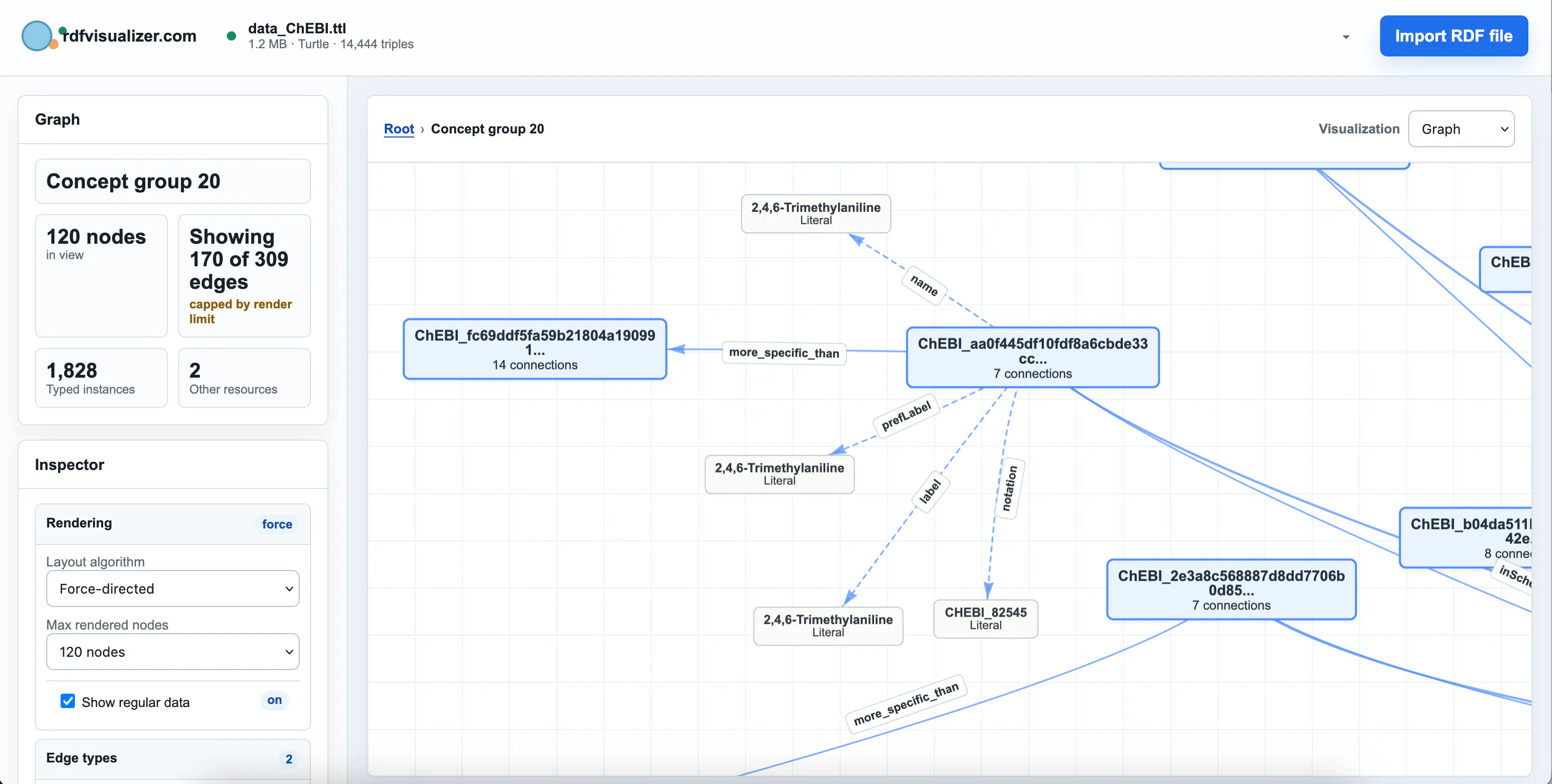Click the Showing 170 of 309 edges card
Image resolution: width=1552 pixels, height=784 pixels.
[244, 276]
